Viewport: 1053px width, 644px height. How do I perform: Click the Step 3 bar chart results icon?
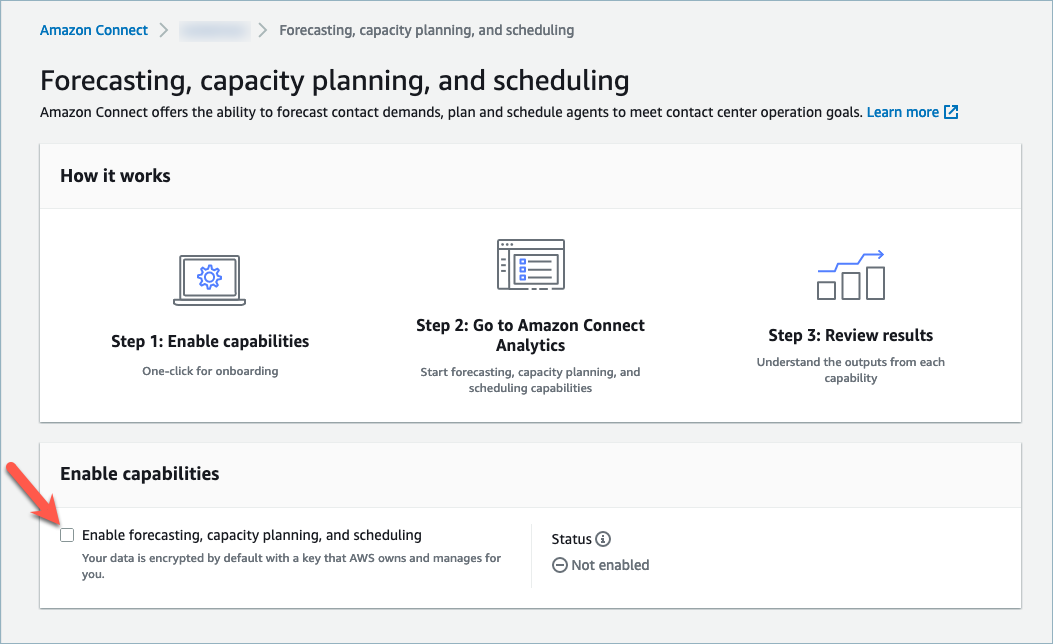tap(850, 274)
